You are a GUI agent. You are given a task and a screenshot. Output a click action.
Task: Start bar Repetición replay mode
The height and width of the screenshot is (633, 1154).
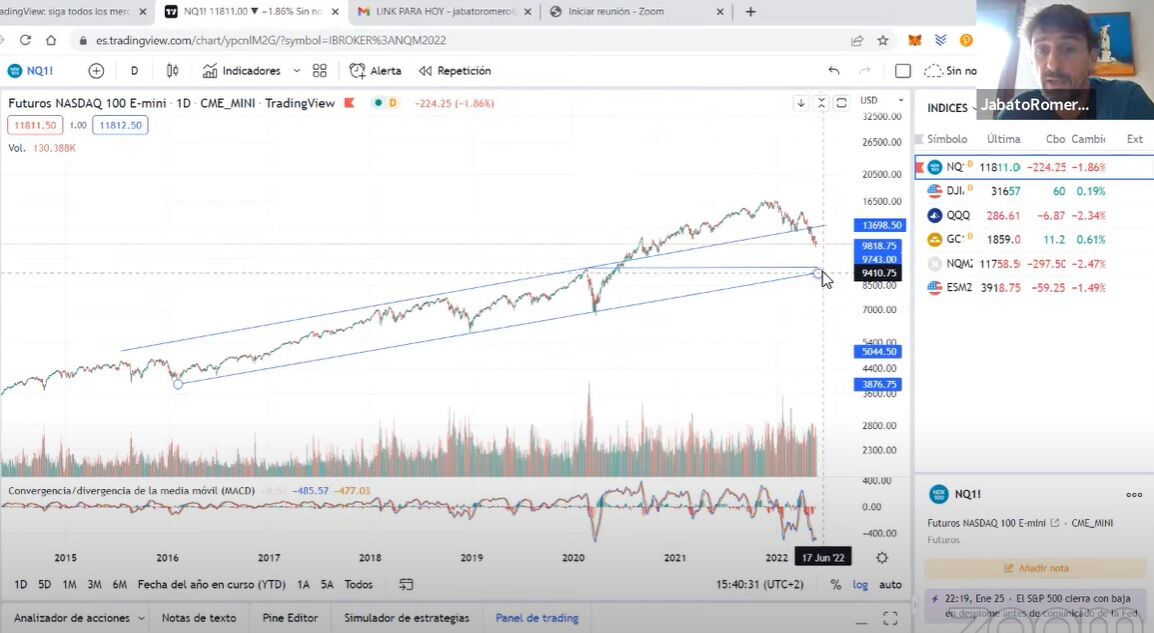click(454, 71)
